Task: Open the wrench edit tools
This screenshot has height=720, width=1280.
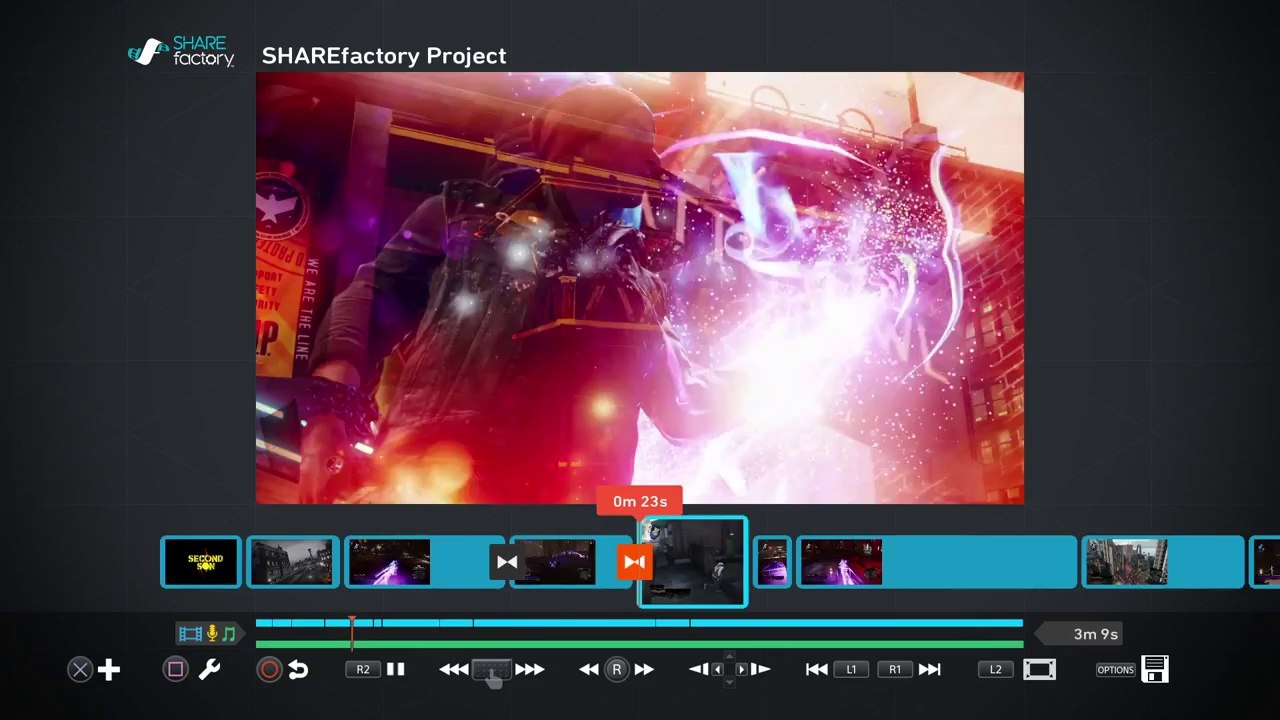Action: [x=209, y=670]
